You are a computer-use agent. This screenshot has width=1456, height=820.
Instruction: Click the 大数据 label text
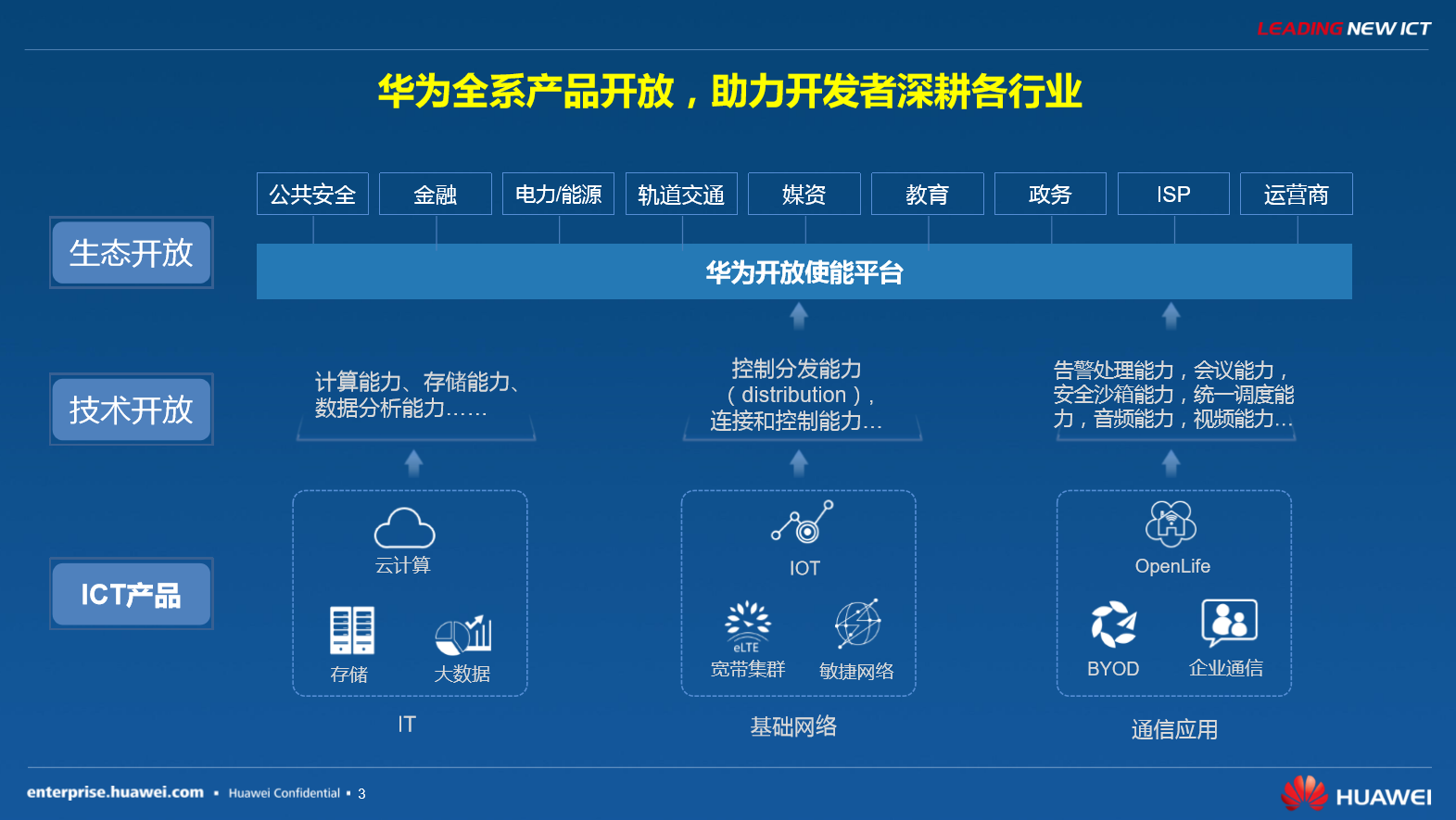[462, 674]
